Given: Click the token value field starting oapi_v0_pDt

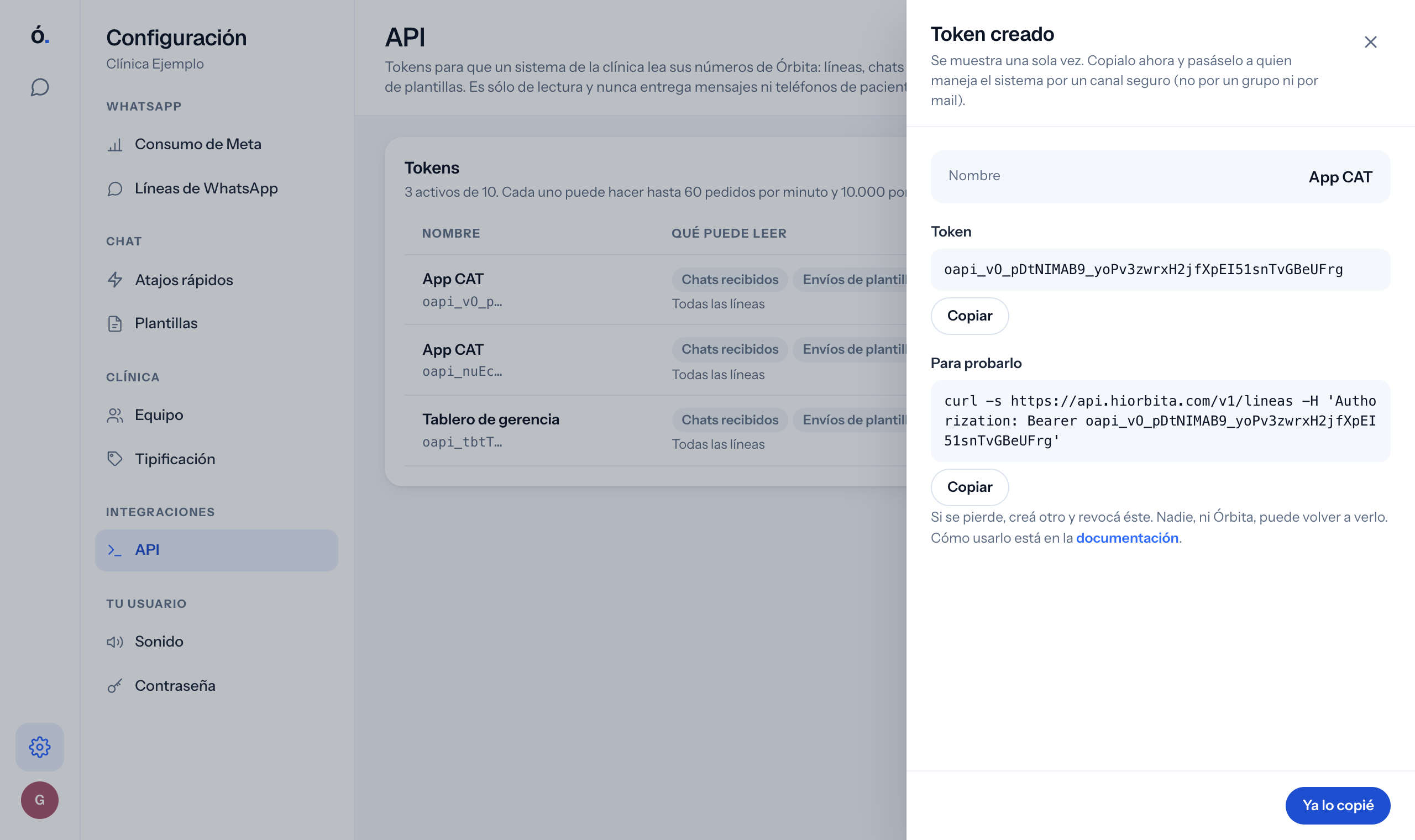Looking at the screenshot, I should (x=1160, y=270).
